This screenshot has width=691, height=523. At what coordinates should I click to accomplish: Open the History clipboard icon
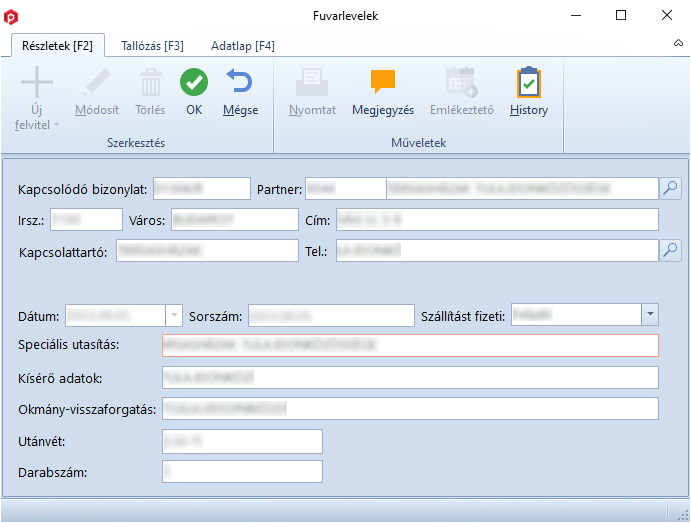click(528, 82)
